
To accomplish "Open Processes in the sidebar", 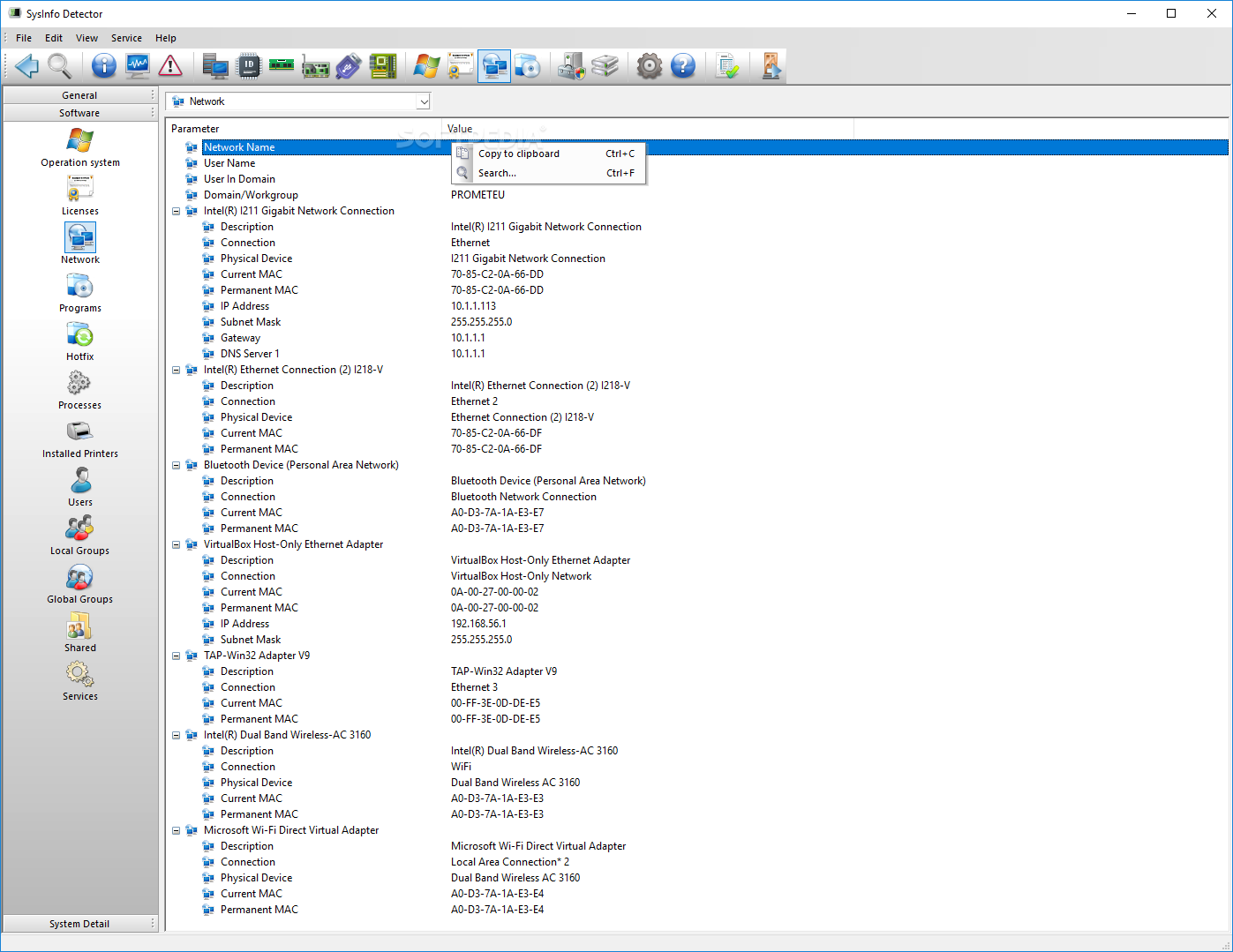I will tap(80, 390).
